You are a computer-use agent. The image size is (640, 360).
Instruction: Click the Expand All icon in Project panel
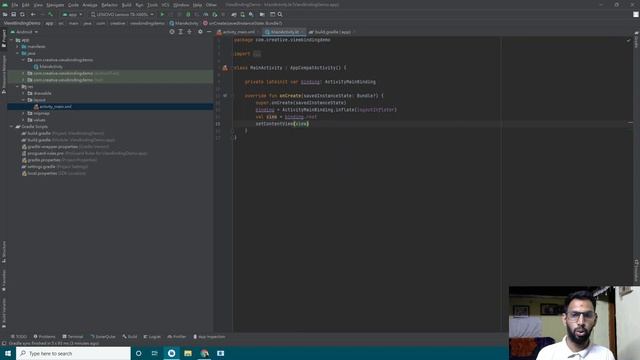click(x=180, y=32)
